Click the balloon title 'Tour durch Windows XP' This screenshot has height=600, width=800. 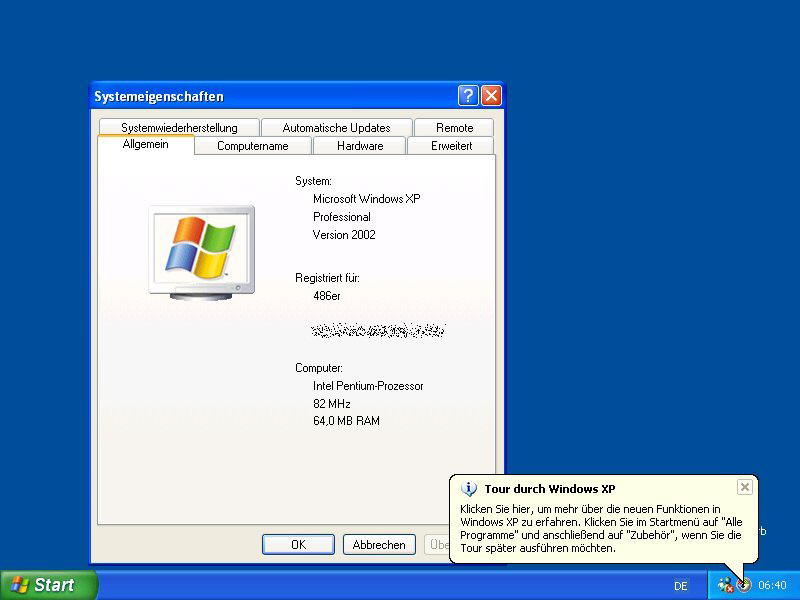549,489
